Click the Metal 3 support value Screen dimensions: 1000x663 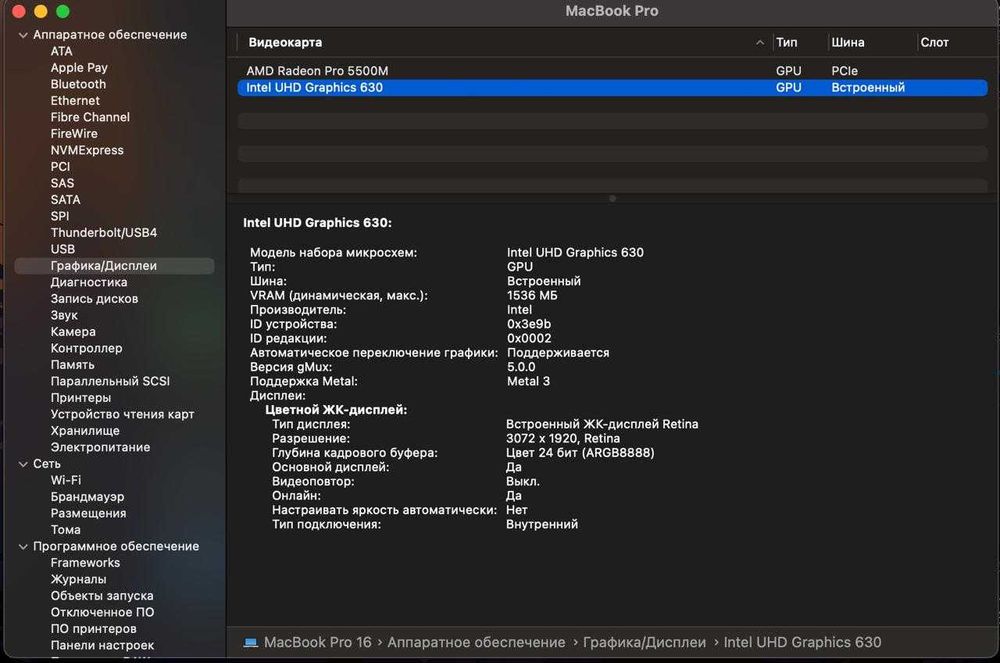pyautogui.click(x=528, y=381)
